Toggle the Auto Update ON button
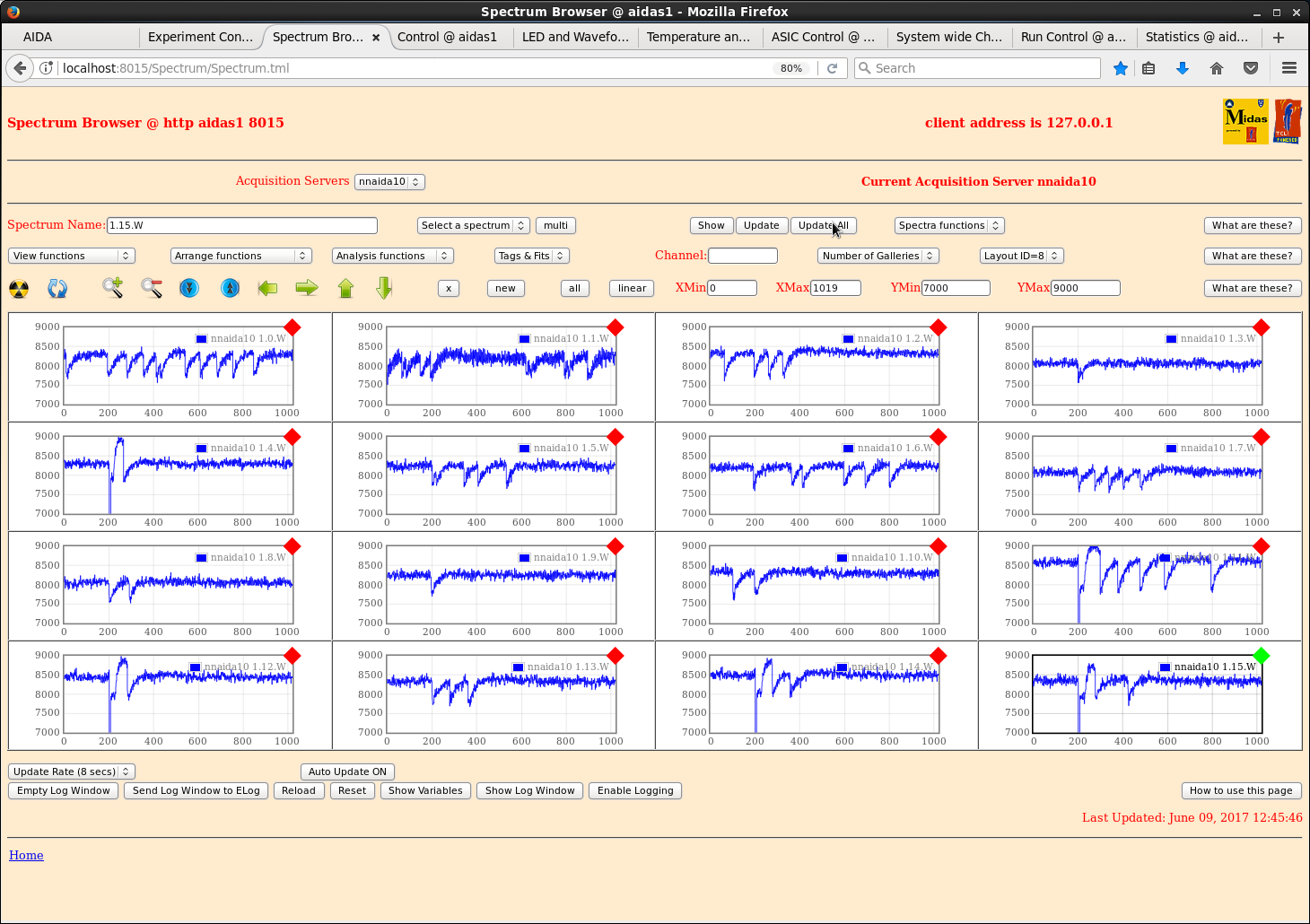The height and width of the screenshot is (924, 1310). (347, 771)
